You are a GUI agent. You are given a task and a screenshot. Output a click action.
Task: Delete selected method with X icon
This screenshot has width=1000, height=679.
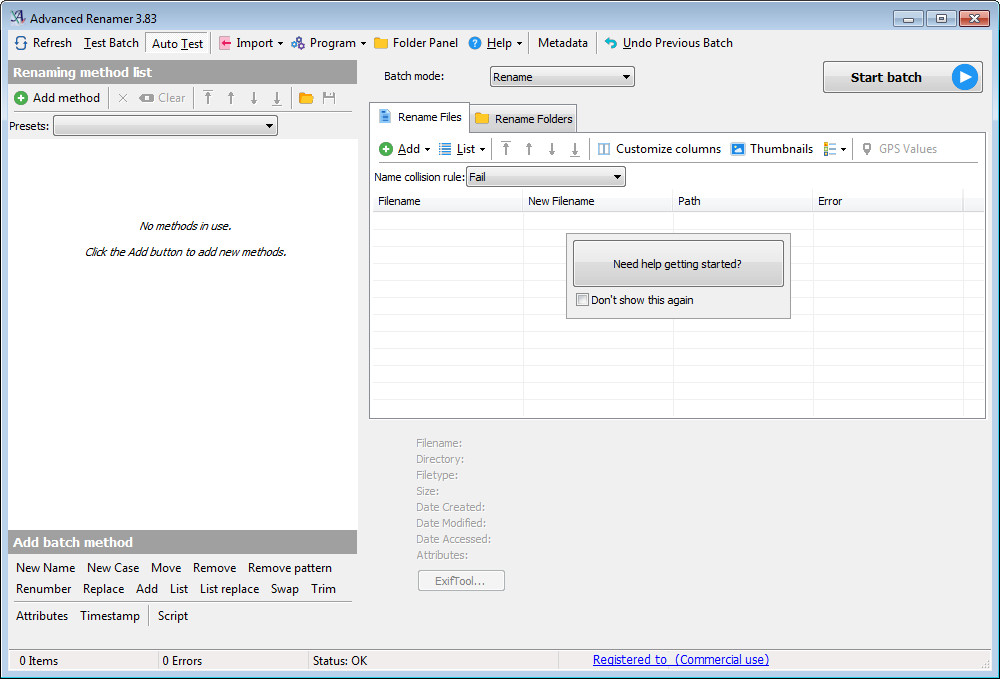(123, 98)
